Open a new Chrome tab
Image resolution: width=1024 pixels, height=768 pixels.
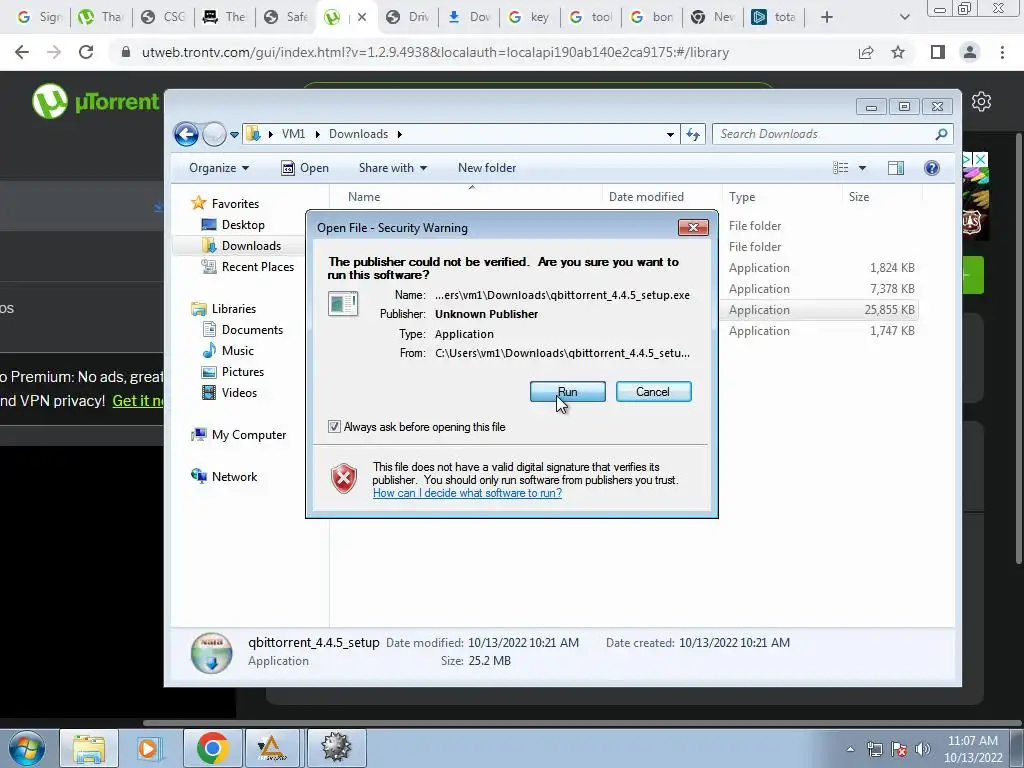(x=827, y=17)
